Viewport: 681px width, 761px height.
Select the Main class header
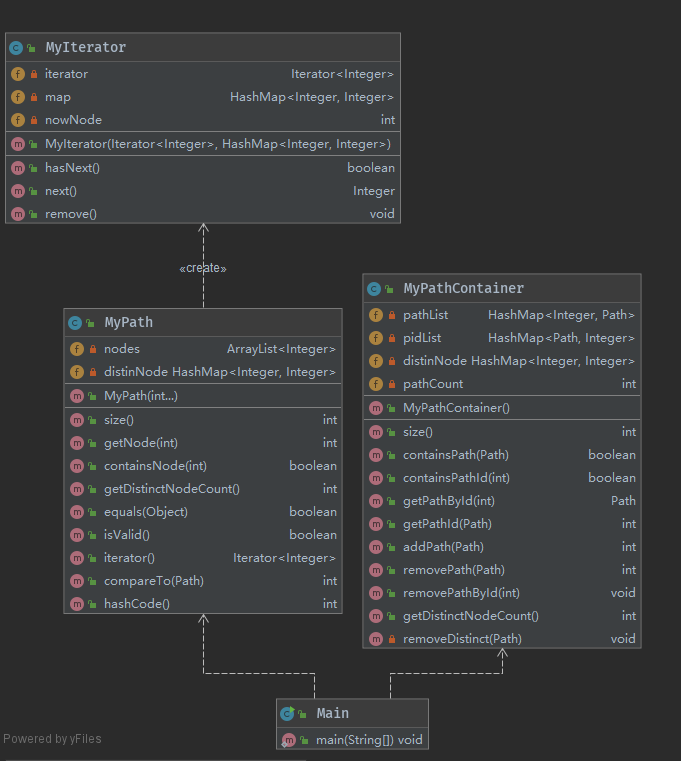(352, 713)
